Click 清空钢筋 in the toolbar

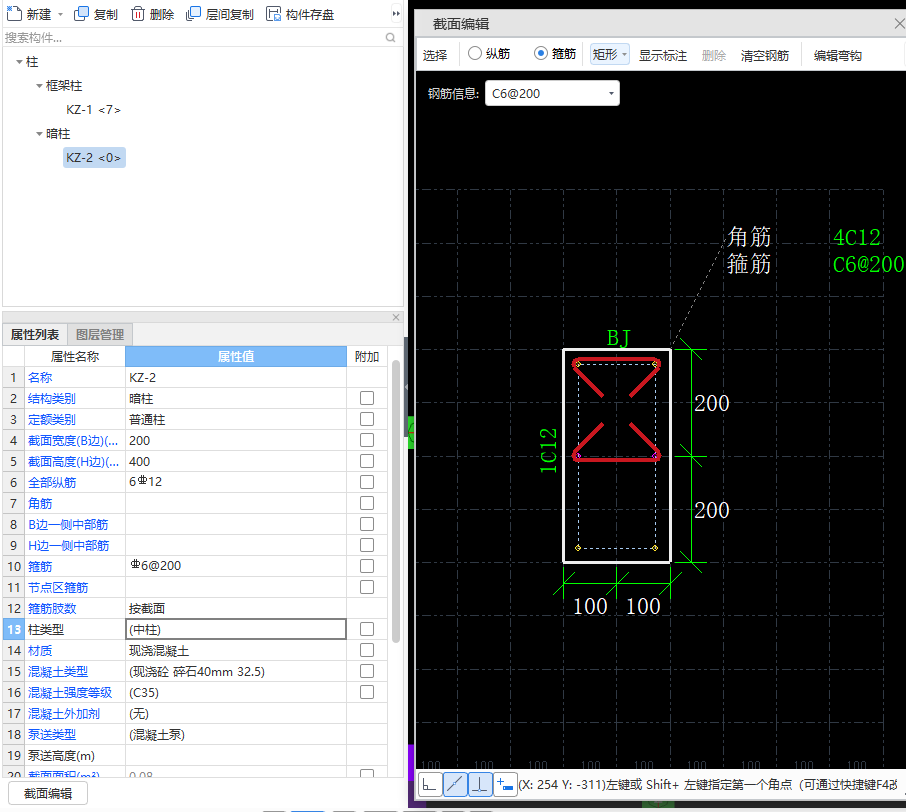765,55
